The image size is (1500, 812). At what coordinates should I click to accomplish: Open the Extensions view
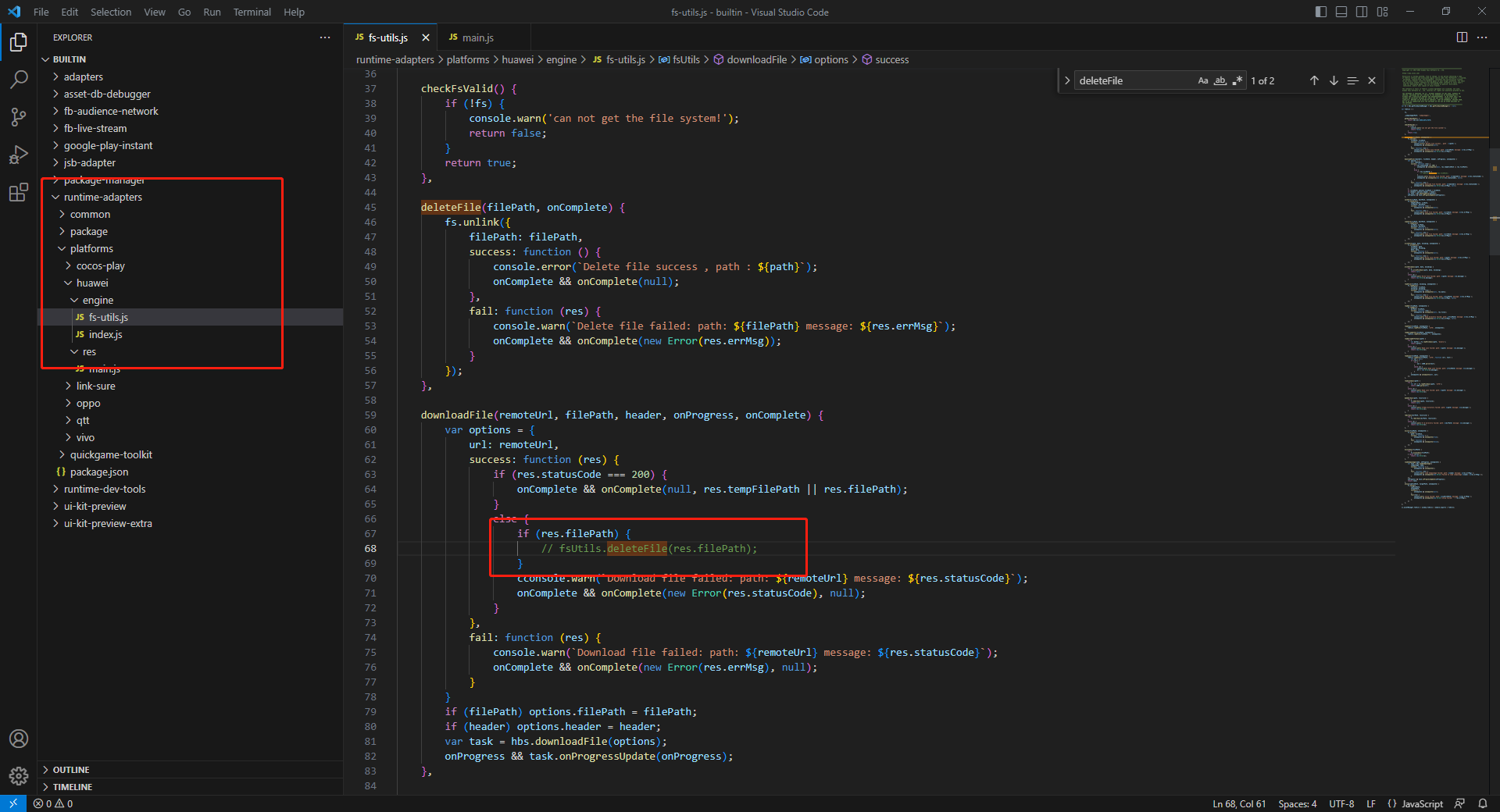[x=19, y=193]
